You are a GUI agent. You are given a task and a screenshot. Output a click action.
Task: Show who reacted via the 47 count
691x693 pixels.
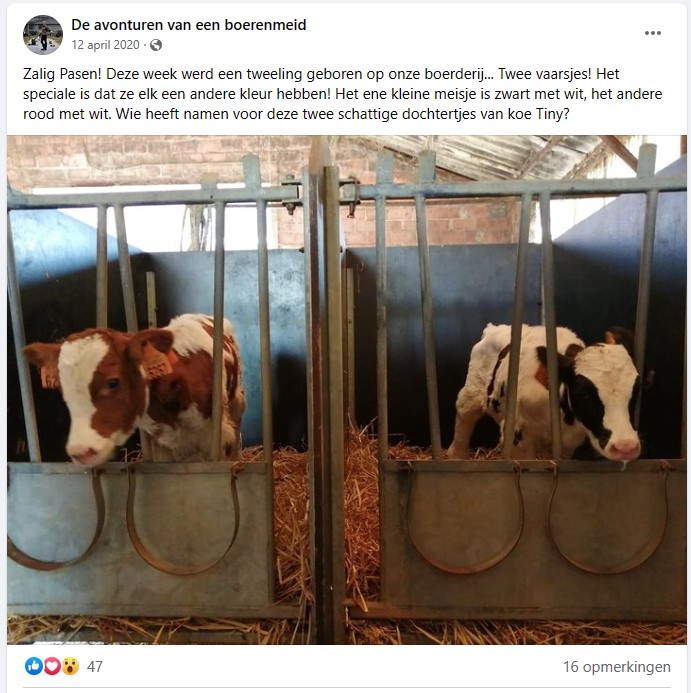(x=95, y=666)
